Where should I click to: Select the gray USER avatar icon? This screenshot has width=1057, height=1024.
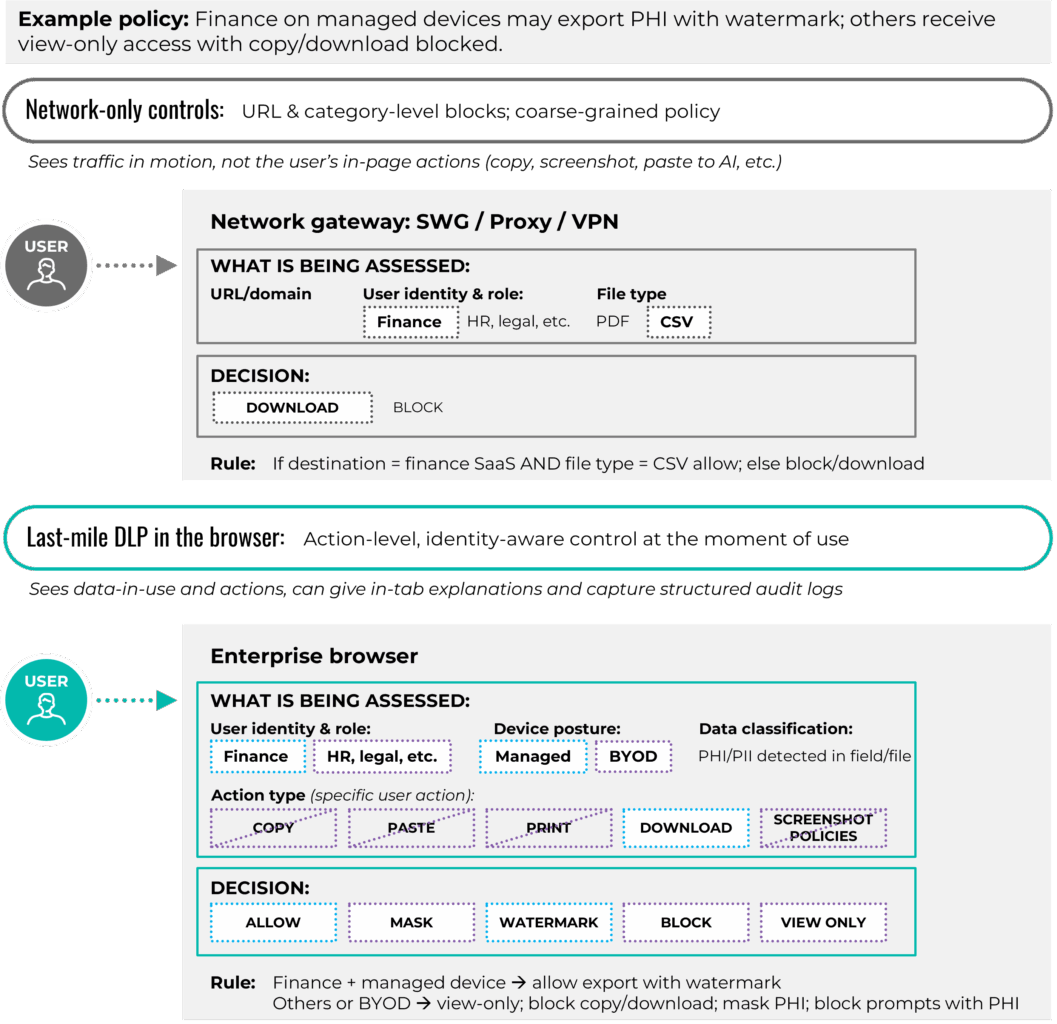point(46,265)
